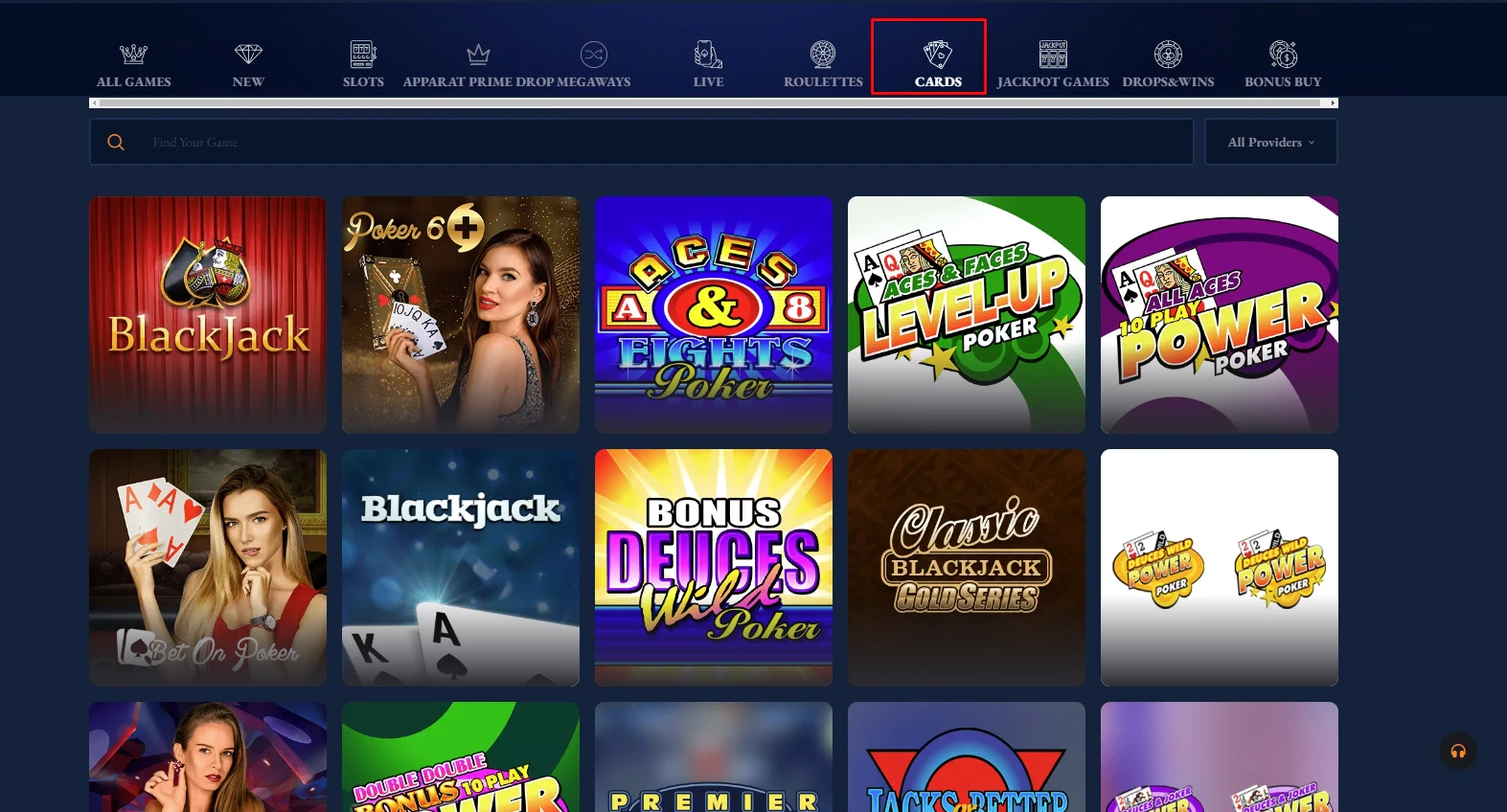
Task: Open the Jacks or Better tile
Action: coord(967,756)
